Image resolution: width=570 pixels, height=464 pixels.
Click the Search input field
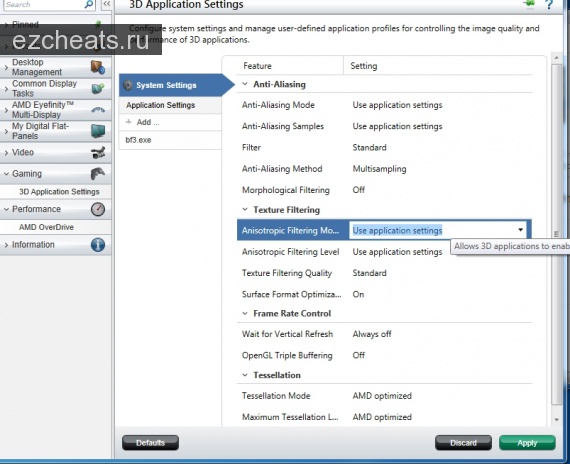44,4
